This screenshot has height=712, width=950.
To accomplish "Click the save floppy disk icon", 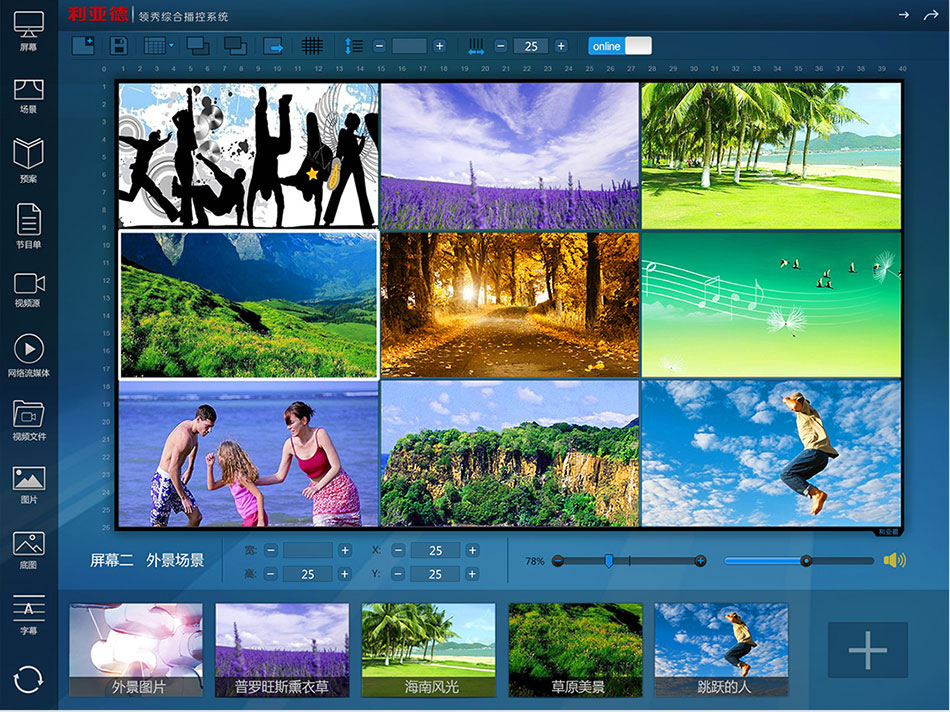I will [x=119, y=46].
